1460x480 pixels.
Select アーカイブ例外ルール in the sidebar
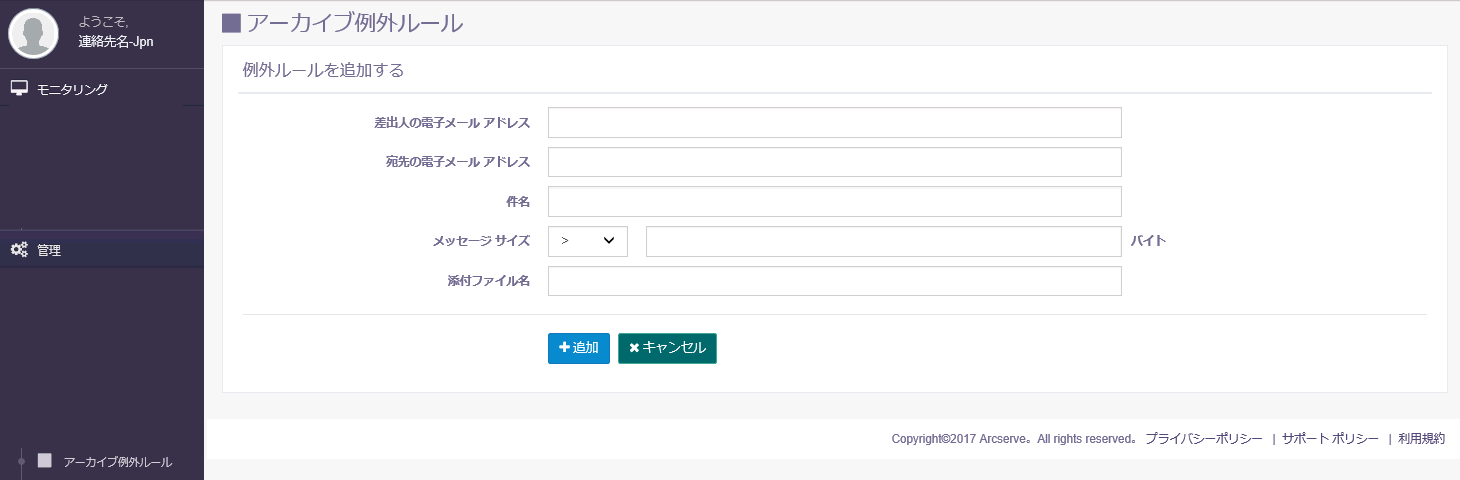(117, 462)
